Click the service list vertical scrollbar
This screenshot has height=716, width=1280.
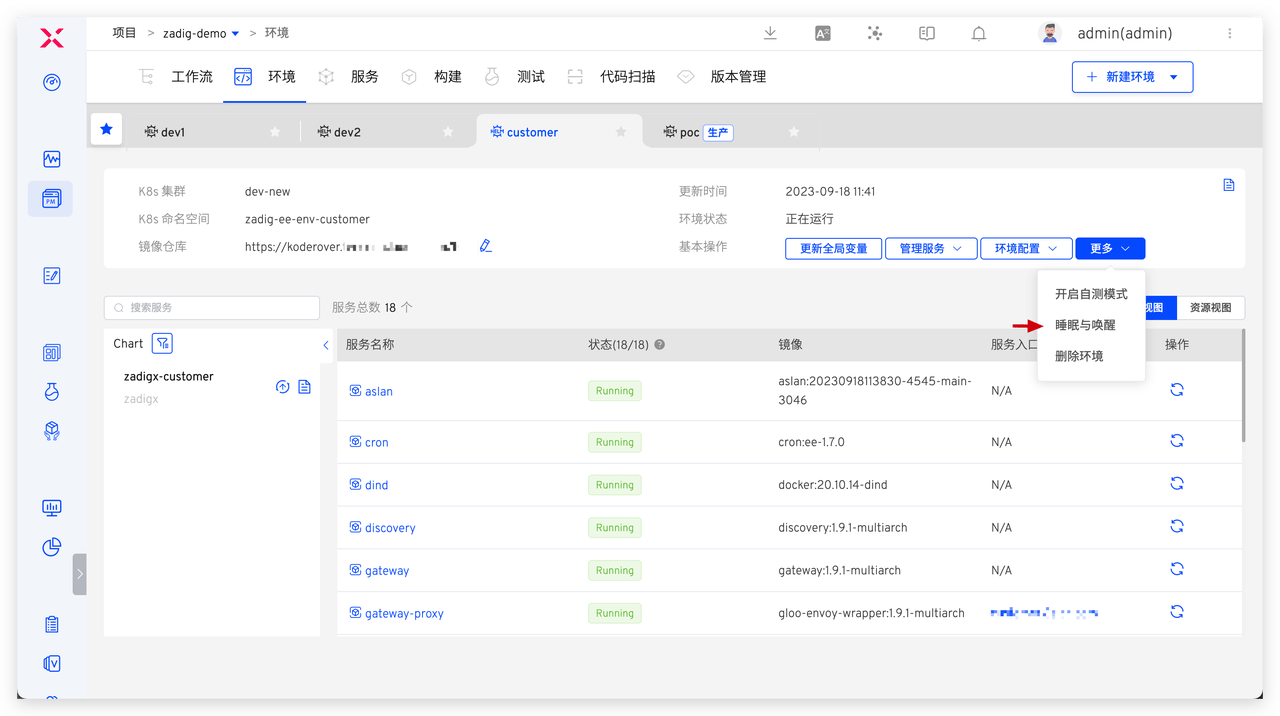tap(1243, 385)
